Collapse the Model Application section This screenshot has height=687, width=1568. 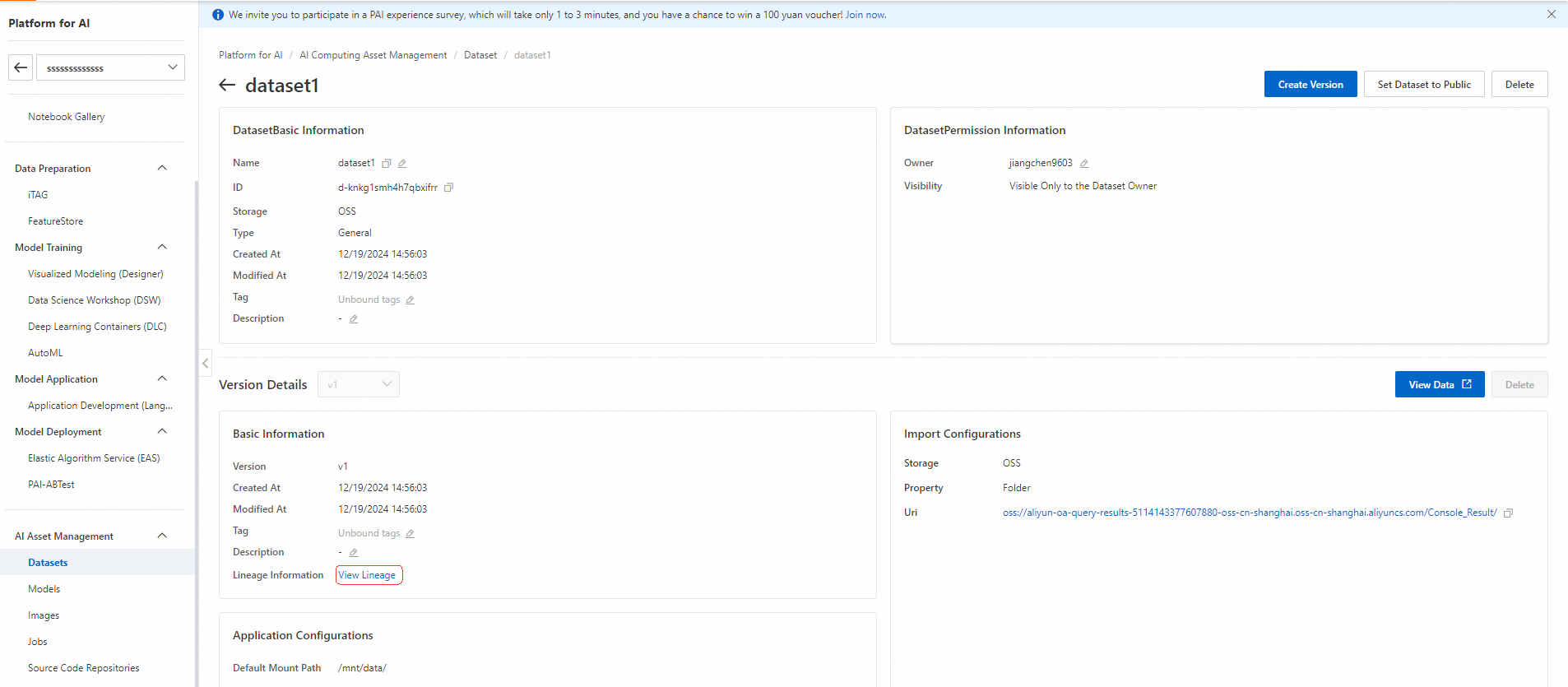162,378
